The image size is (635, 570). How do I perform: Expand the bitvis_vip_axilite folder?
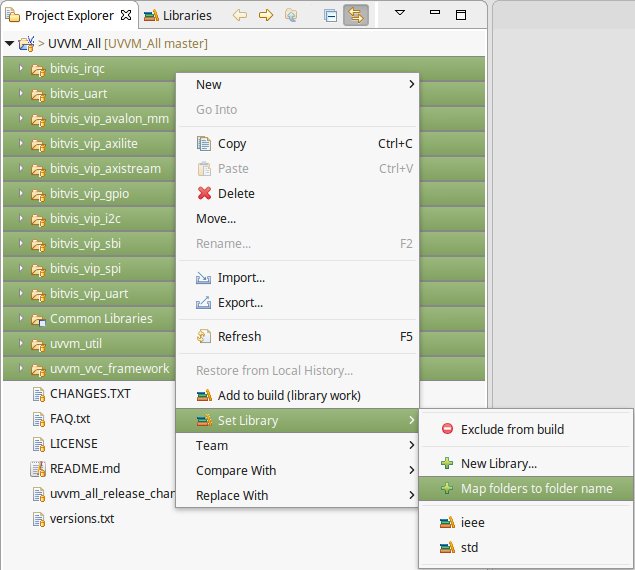click(21, 143)
